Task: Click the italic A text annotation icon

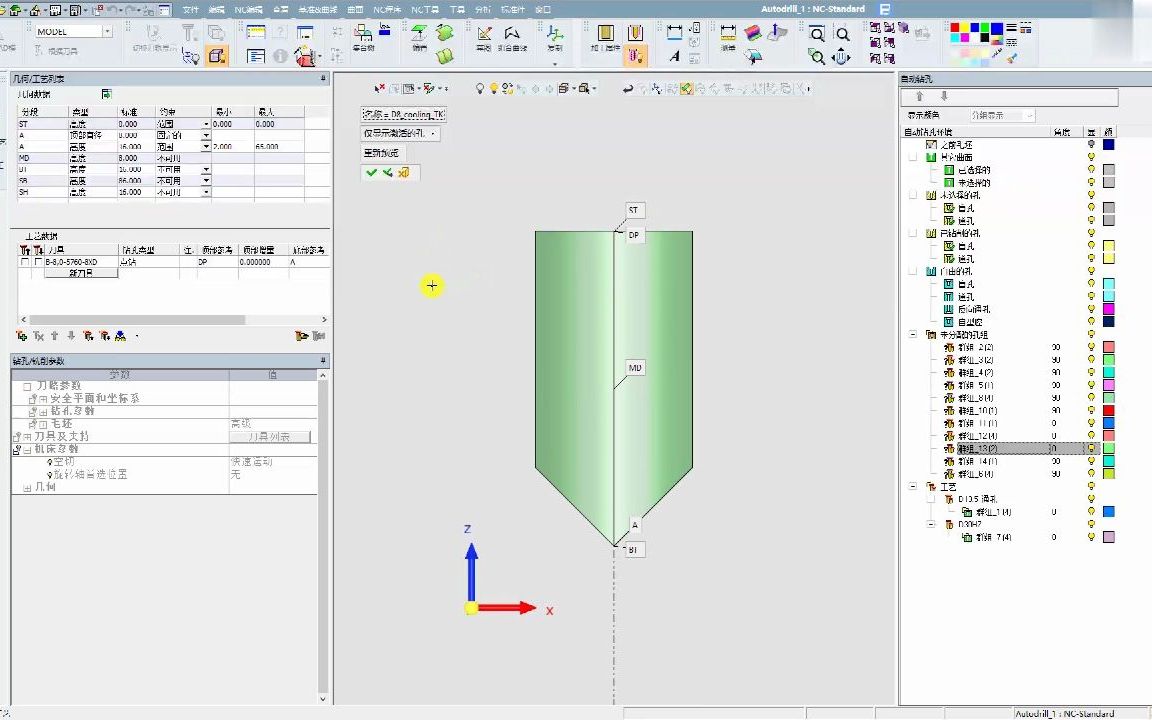Action: [x=675, y=57]
